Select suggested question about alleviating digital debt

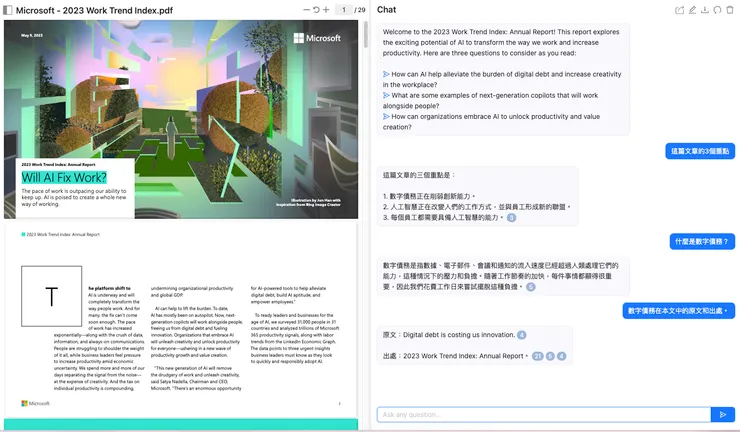(x=502, y=79)
